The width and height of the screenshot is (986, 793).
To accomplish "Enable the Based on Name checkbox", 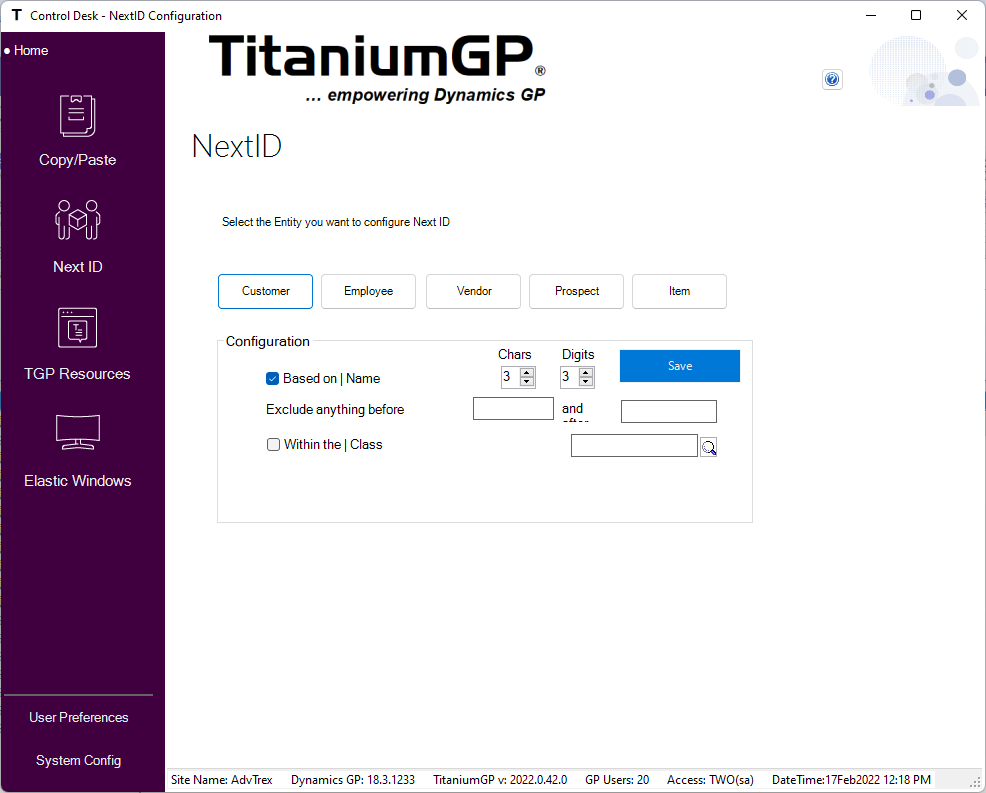I will point(272,379).
